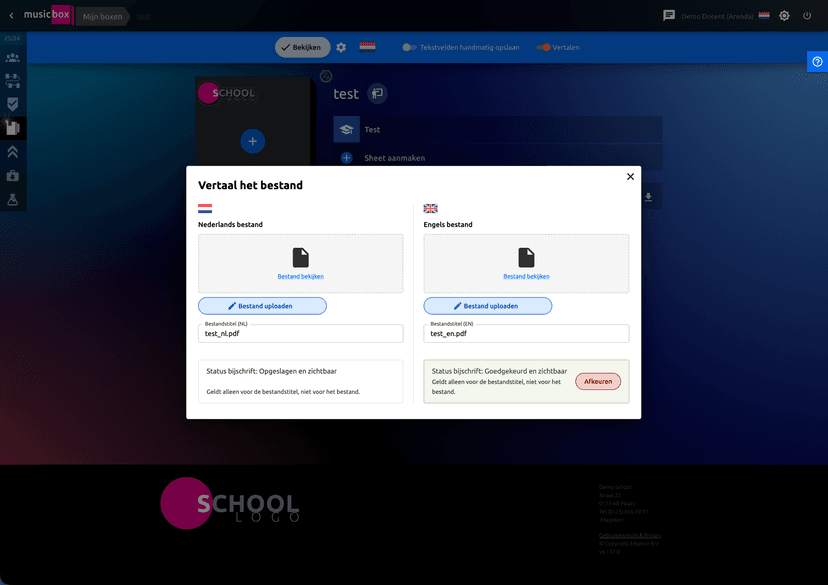Click the School logo on the box cover
The image size is (828, 585).
227,93
